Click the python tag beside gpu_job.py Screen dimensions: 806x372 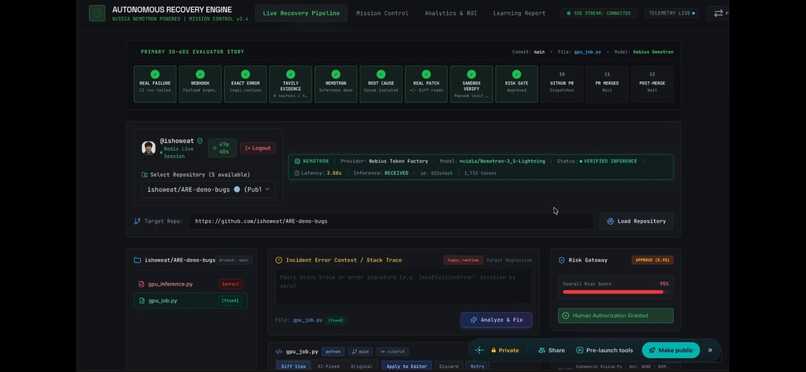(x=333, y=351)
